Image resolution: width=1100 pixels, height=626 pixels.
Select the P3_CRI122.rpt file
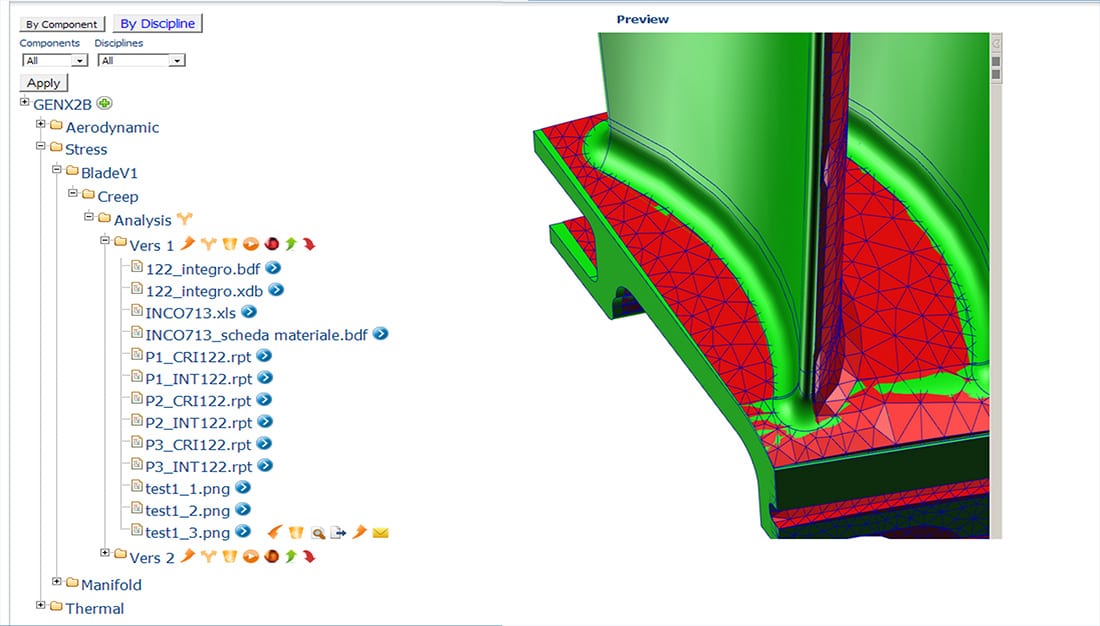(199, 445)
